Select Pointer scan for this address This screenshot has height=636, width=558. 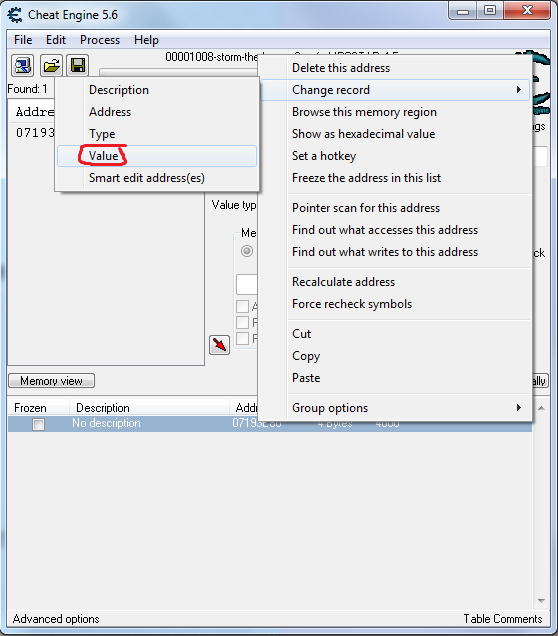pyautogui.click(x=395, y=208)
